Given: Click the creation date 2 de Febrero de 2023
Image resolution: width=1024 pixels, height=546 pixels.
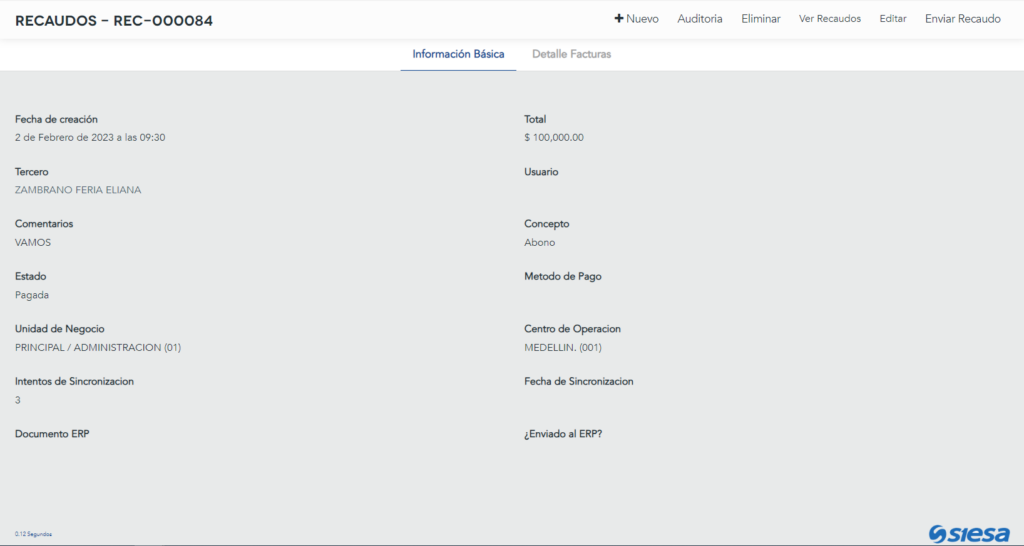Looking at the screenshot, I should [90, 138].
